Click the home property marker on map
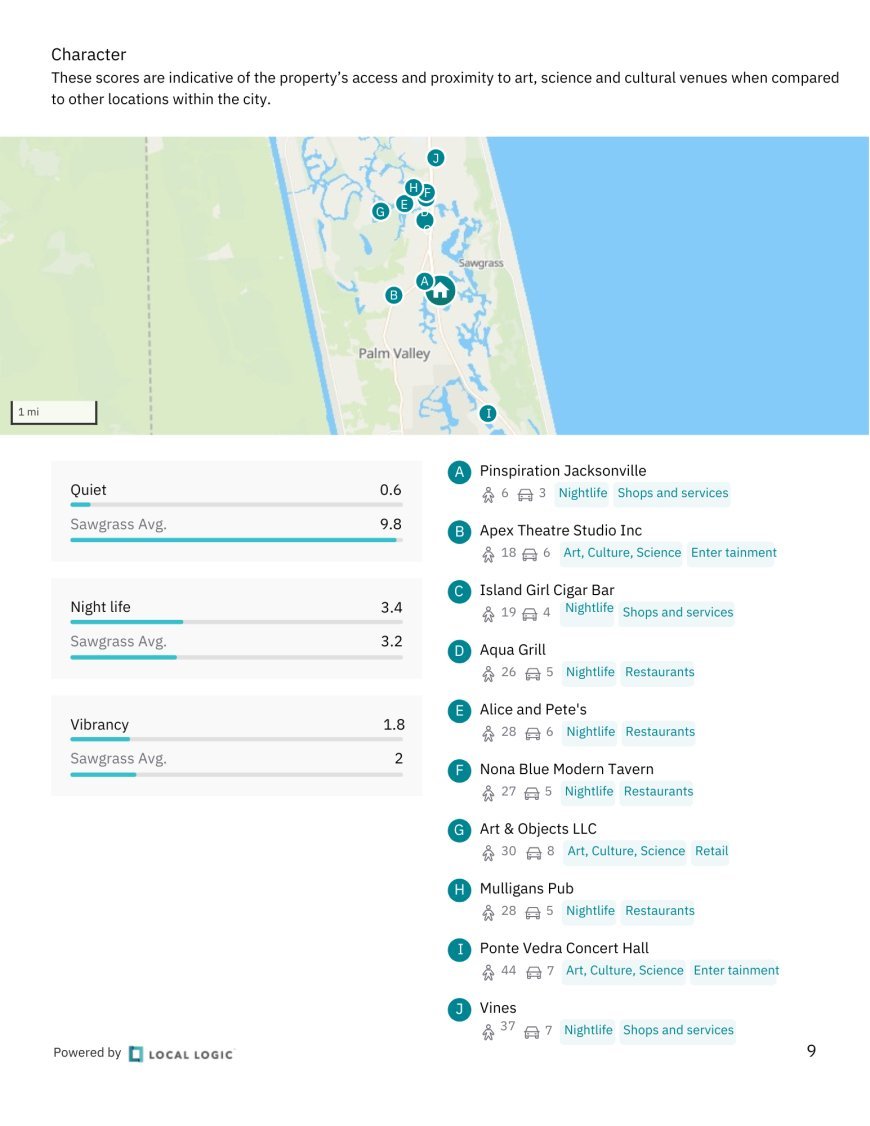The height and width of the screenshot is (1126, 870). (440, 291)
